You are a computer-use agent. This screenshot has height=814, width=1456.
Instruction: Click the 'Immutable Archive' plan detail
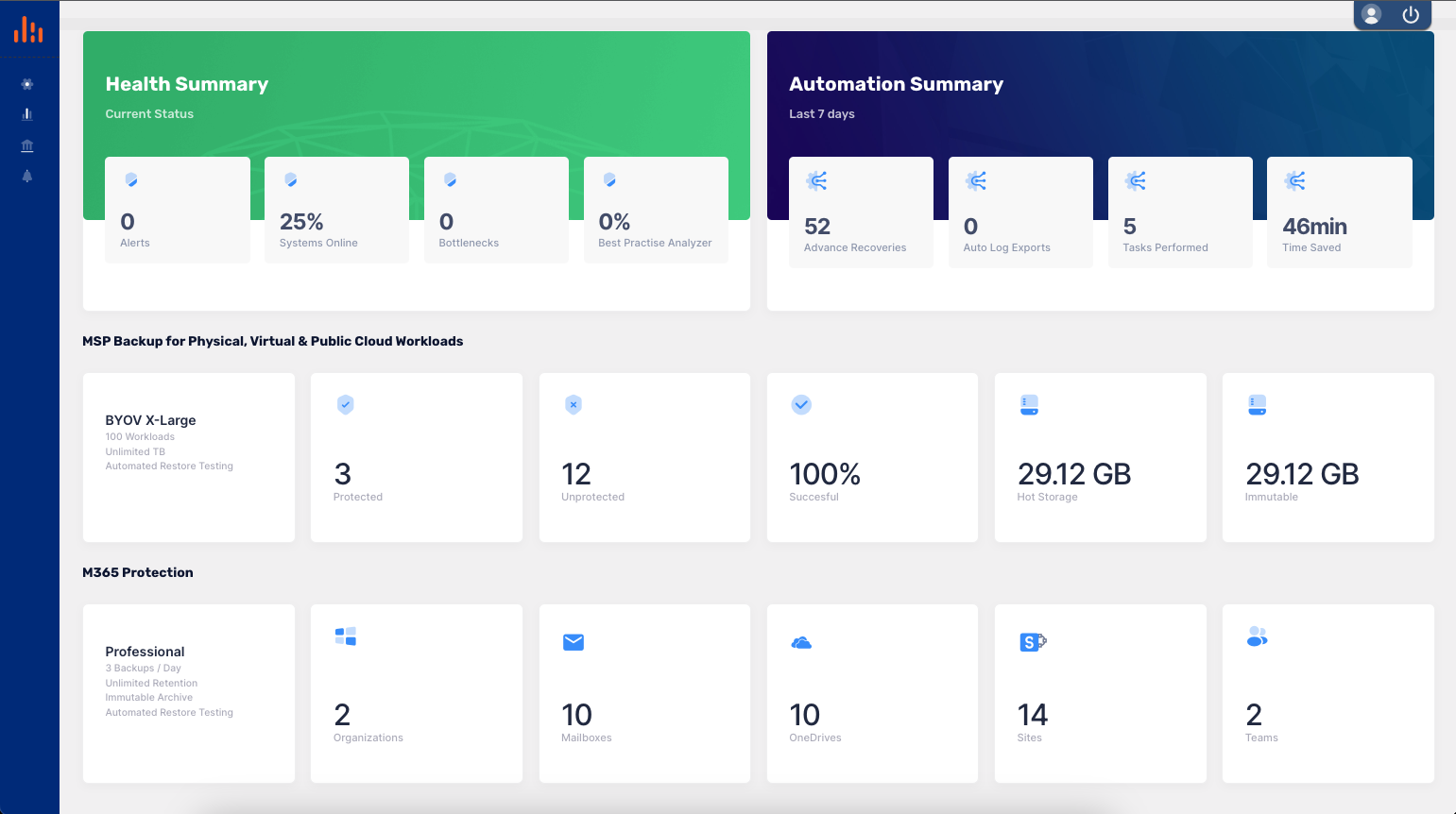pyautogui.click(x=148, y=698)
